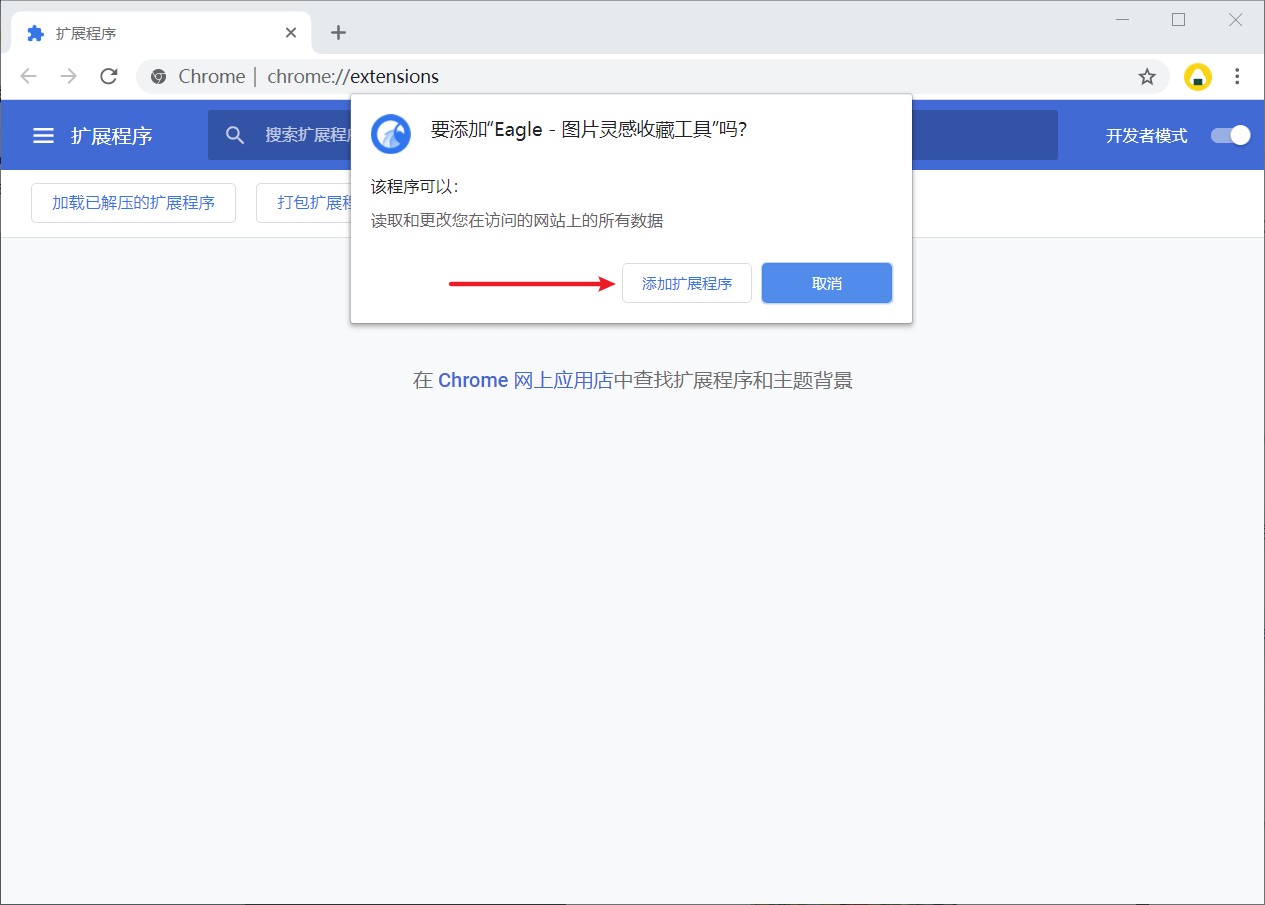
Task: Click the permission text 读取和更改您在访问的网站上的所有数据
Action: (517, 221)
